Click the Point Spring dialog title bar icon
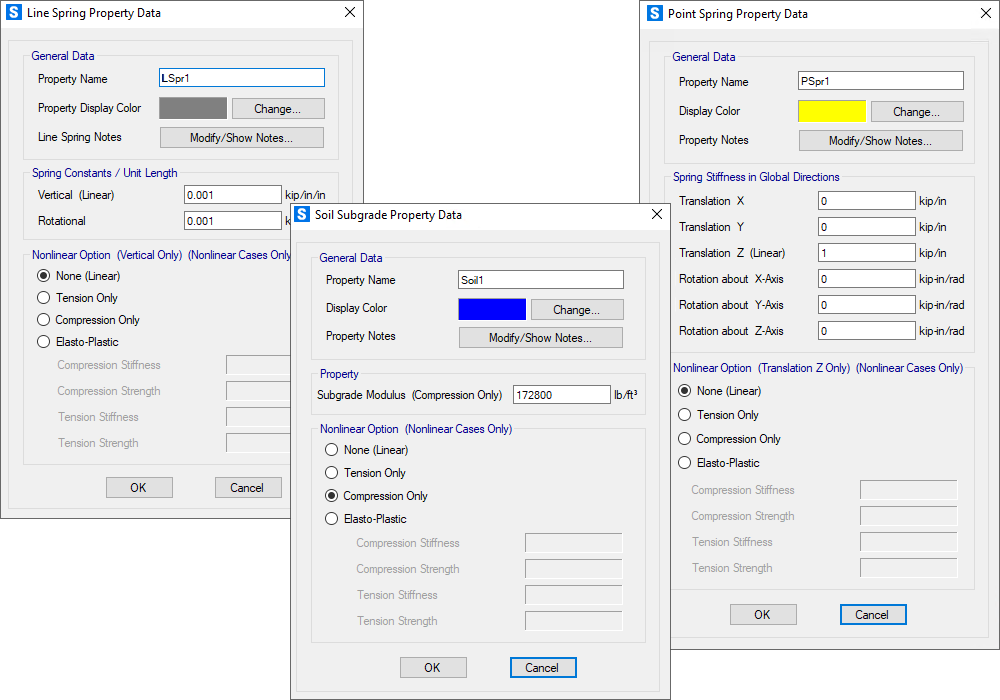This screenshot has width=1000, height=700. tap(655, 14)
